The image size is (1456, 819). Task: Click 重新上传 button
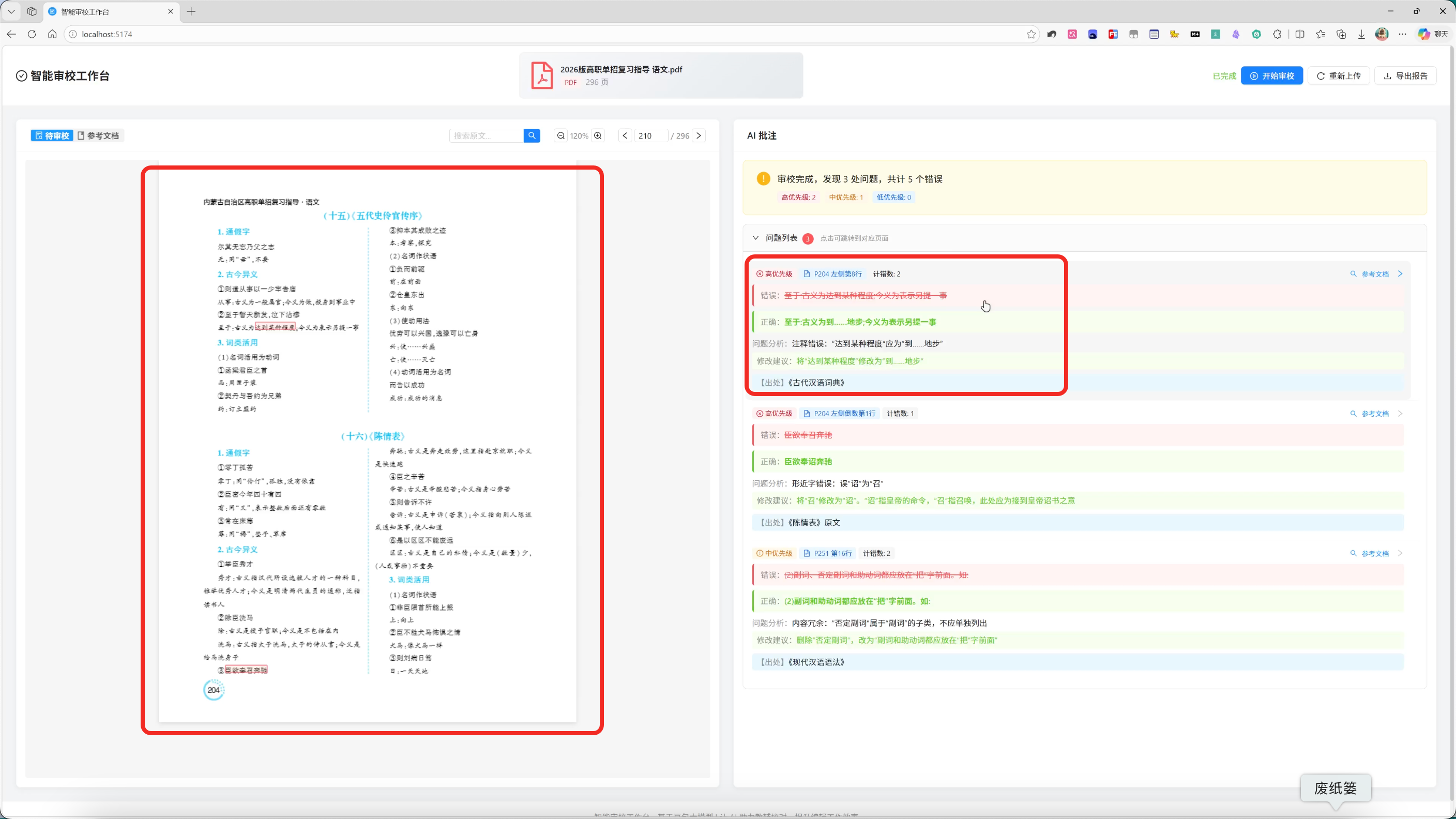tap(1339, 75)
